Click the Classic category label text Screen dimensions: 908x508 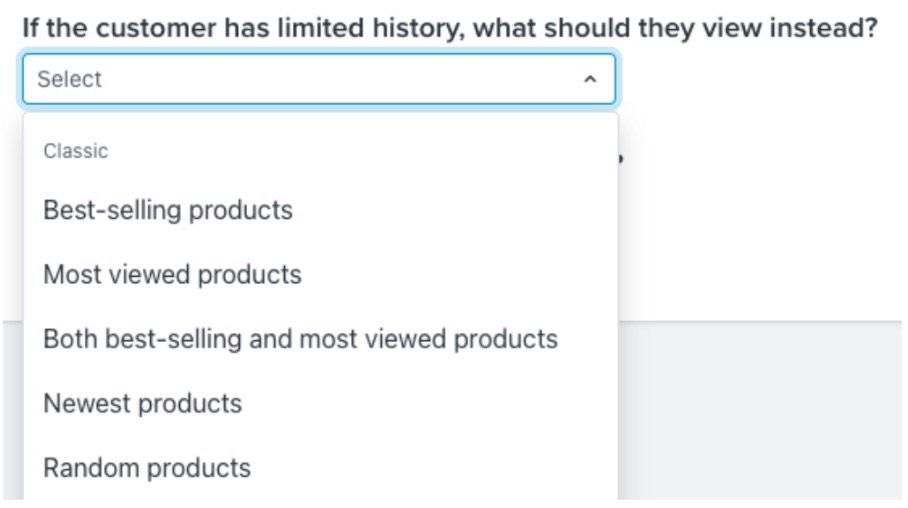(x=75, y=151)
